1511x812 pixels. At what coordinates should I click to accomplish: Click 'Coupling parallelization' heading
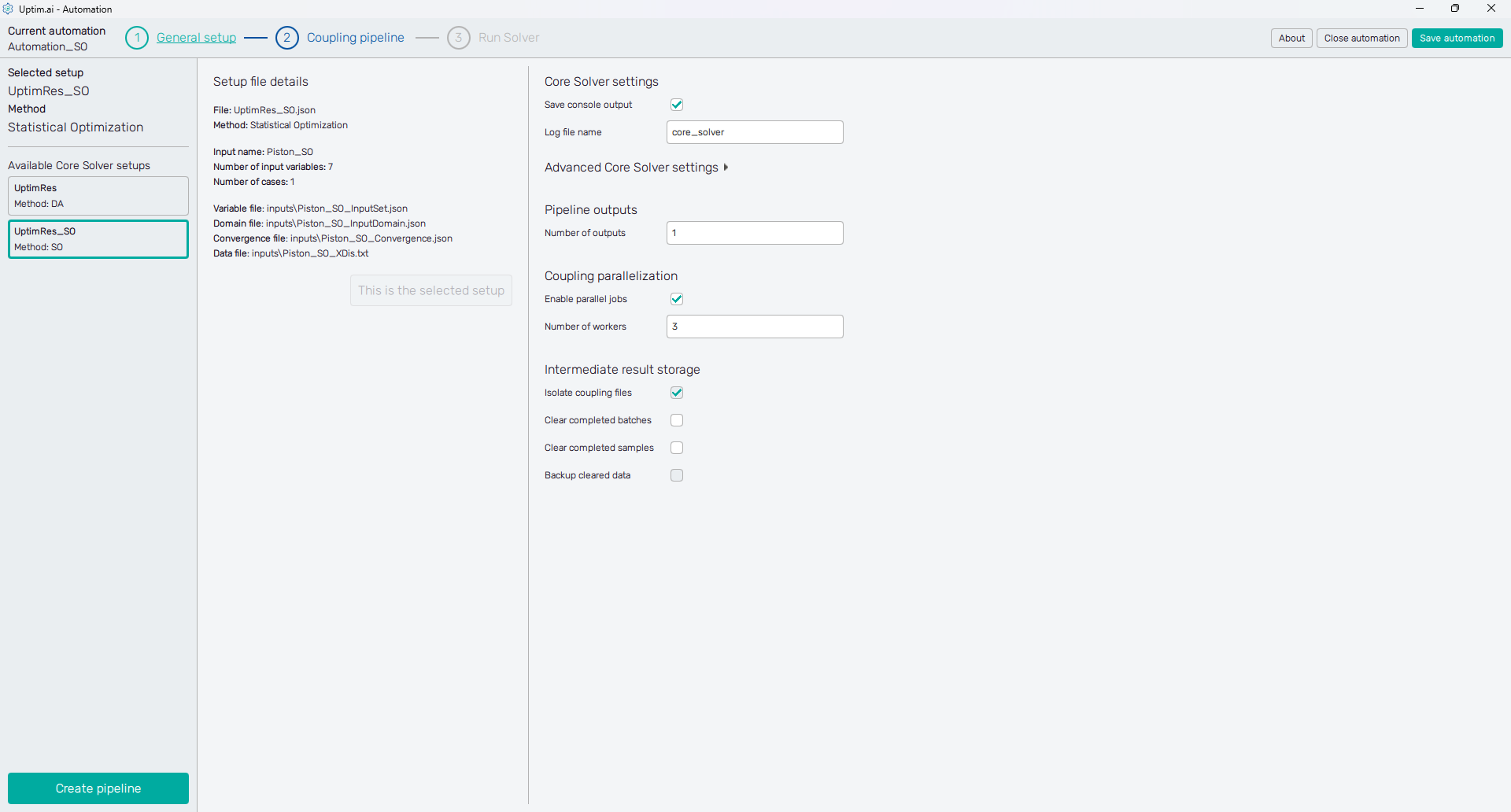point(611,276)
